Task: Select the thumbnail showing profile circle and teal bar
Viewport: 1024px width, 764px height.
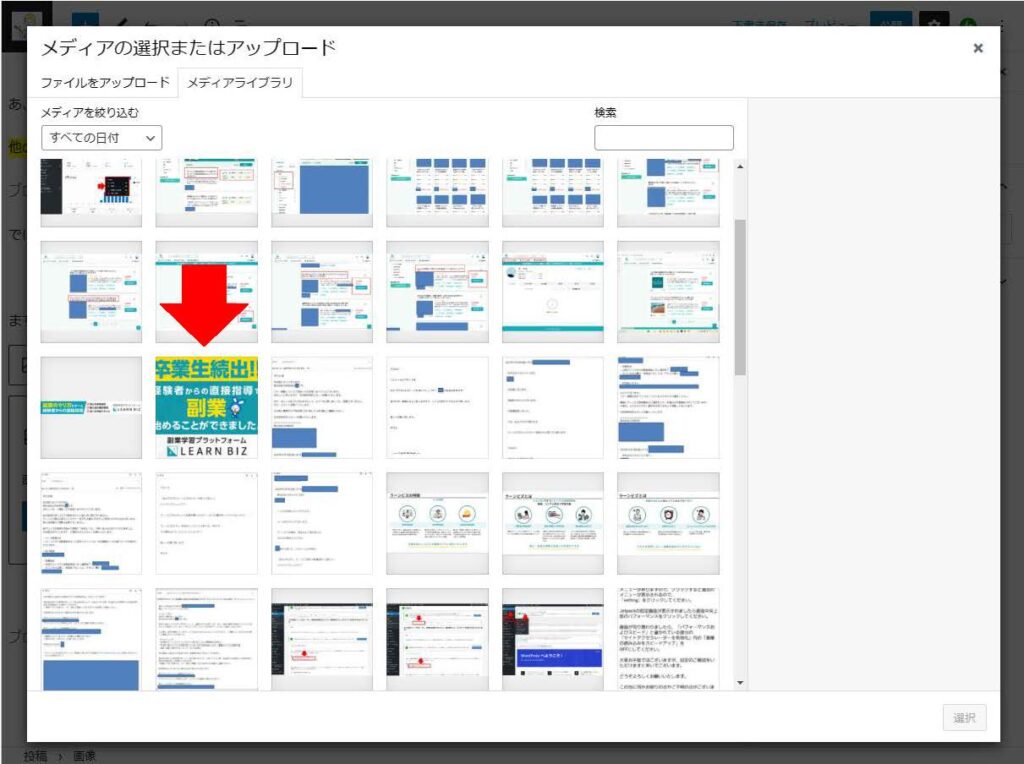Action: click(552, 292)
